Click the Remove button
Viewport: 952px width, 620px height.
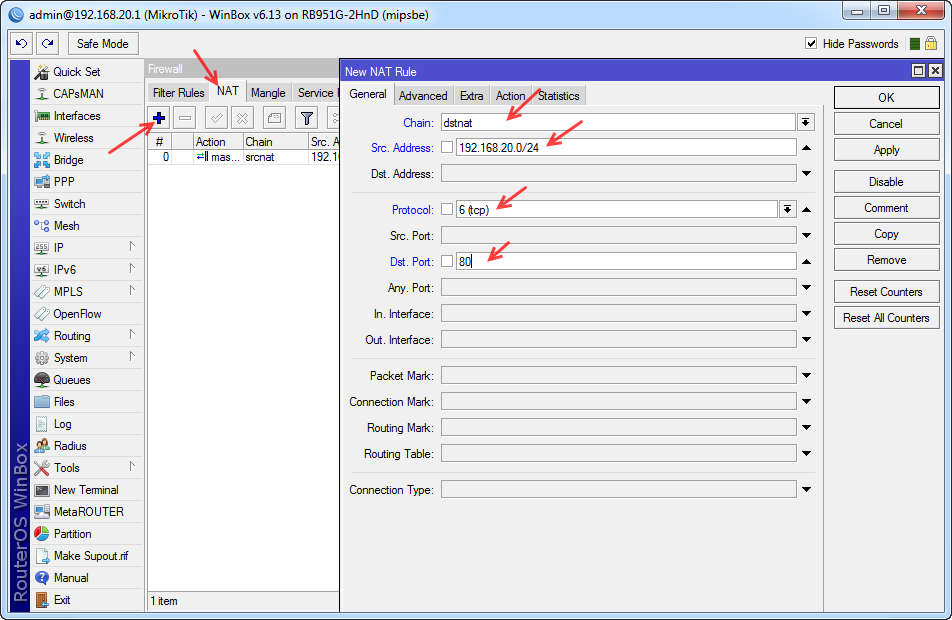(x=886, y=260)
